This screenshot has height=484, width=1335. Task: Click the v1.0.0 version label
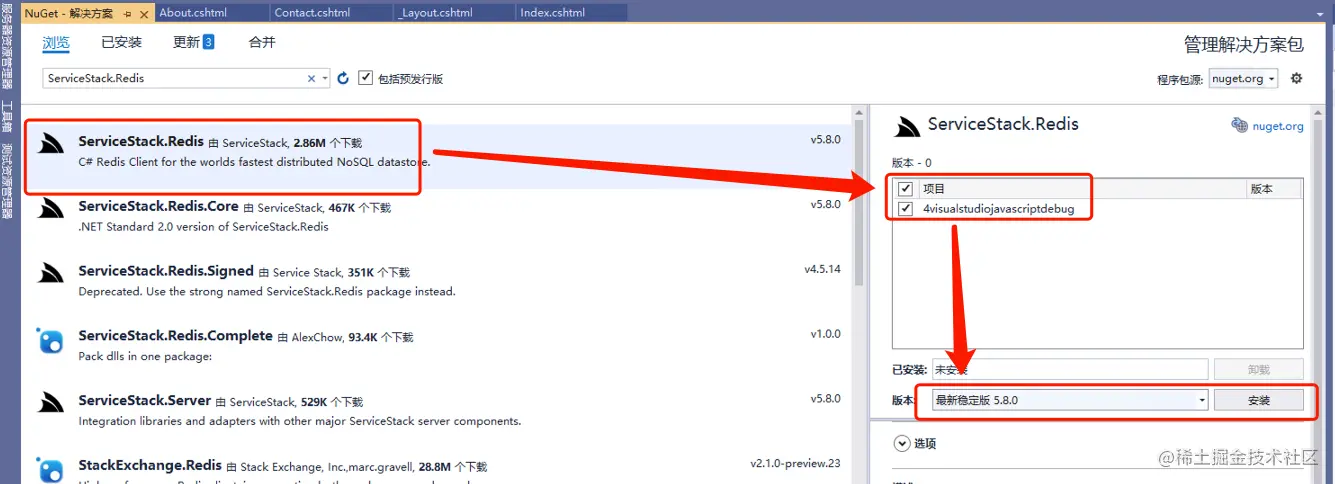(826, 334)
